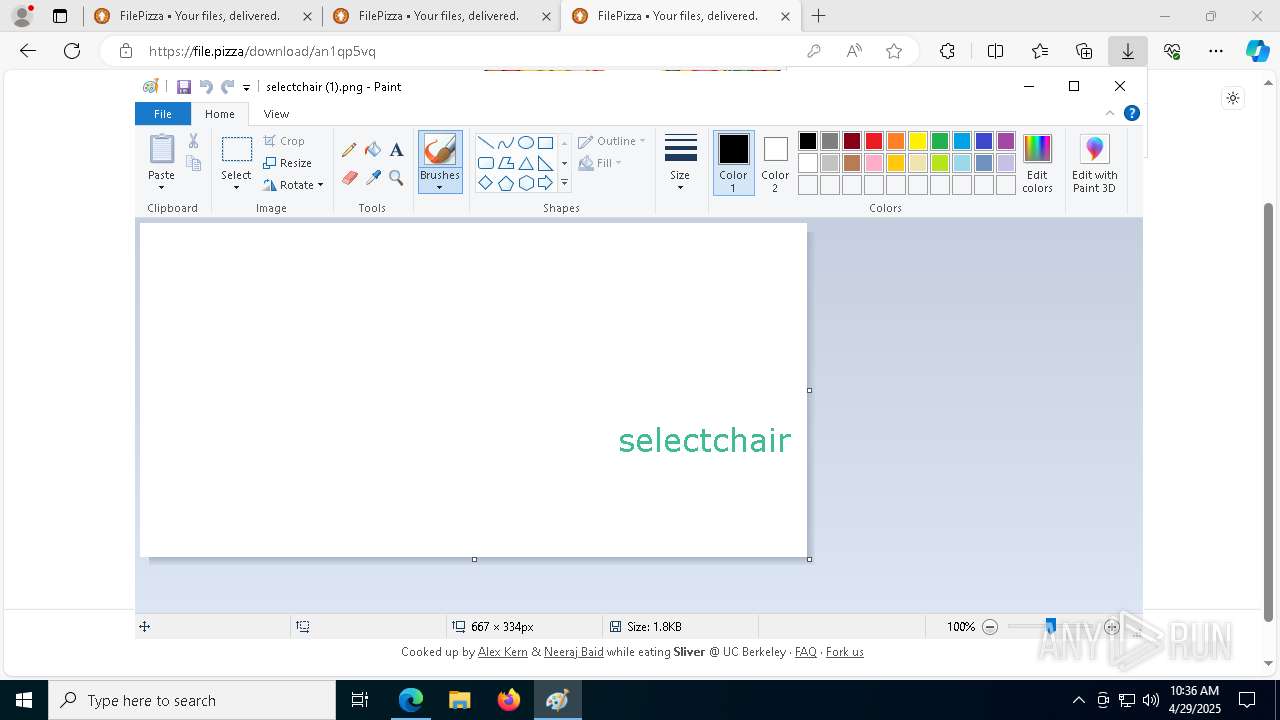This screenshot has height=720, width=1280.
Task: Select the Eraser tool
Action: (x=349, y=178)
